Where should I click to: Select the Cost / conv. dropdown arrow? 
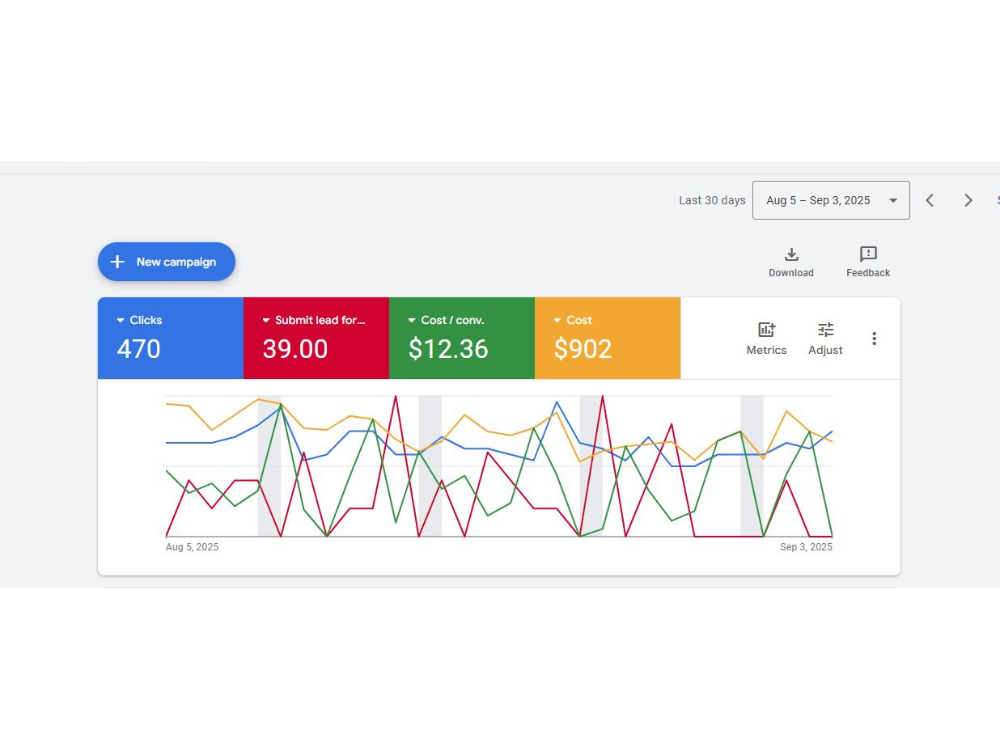point(413,320)
